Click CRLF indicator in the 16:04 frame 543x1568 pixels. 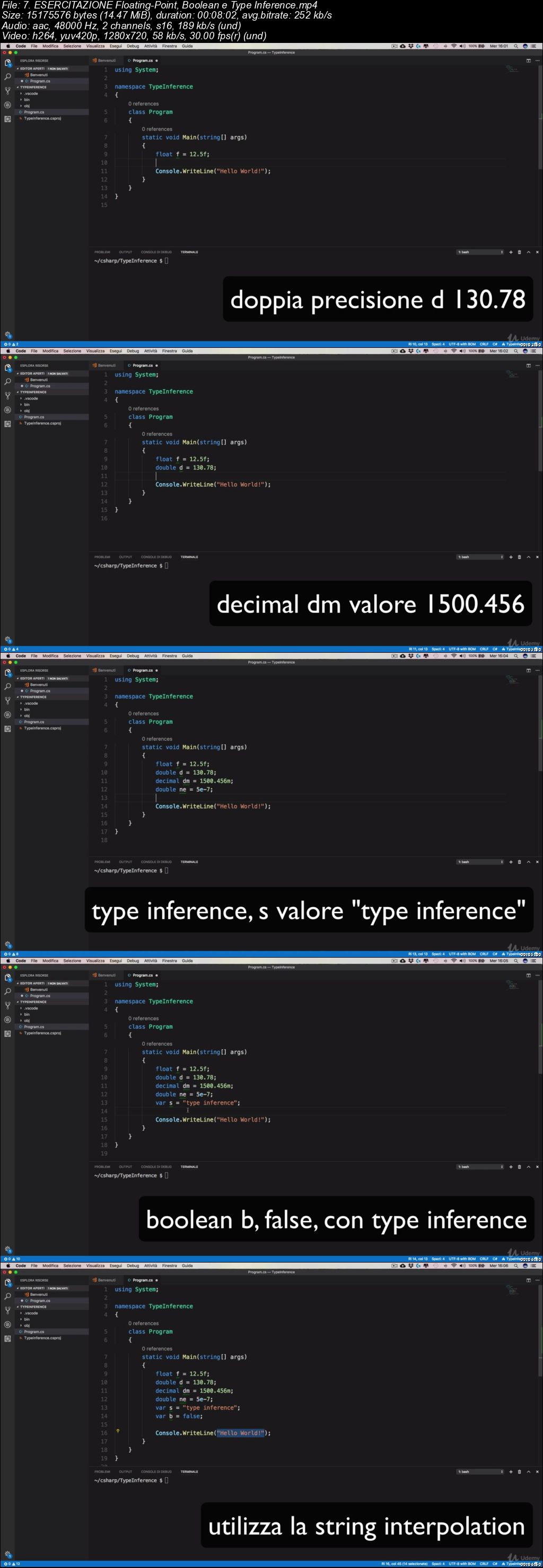click(484, 954)
